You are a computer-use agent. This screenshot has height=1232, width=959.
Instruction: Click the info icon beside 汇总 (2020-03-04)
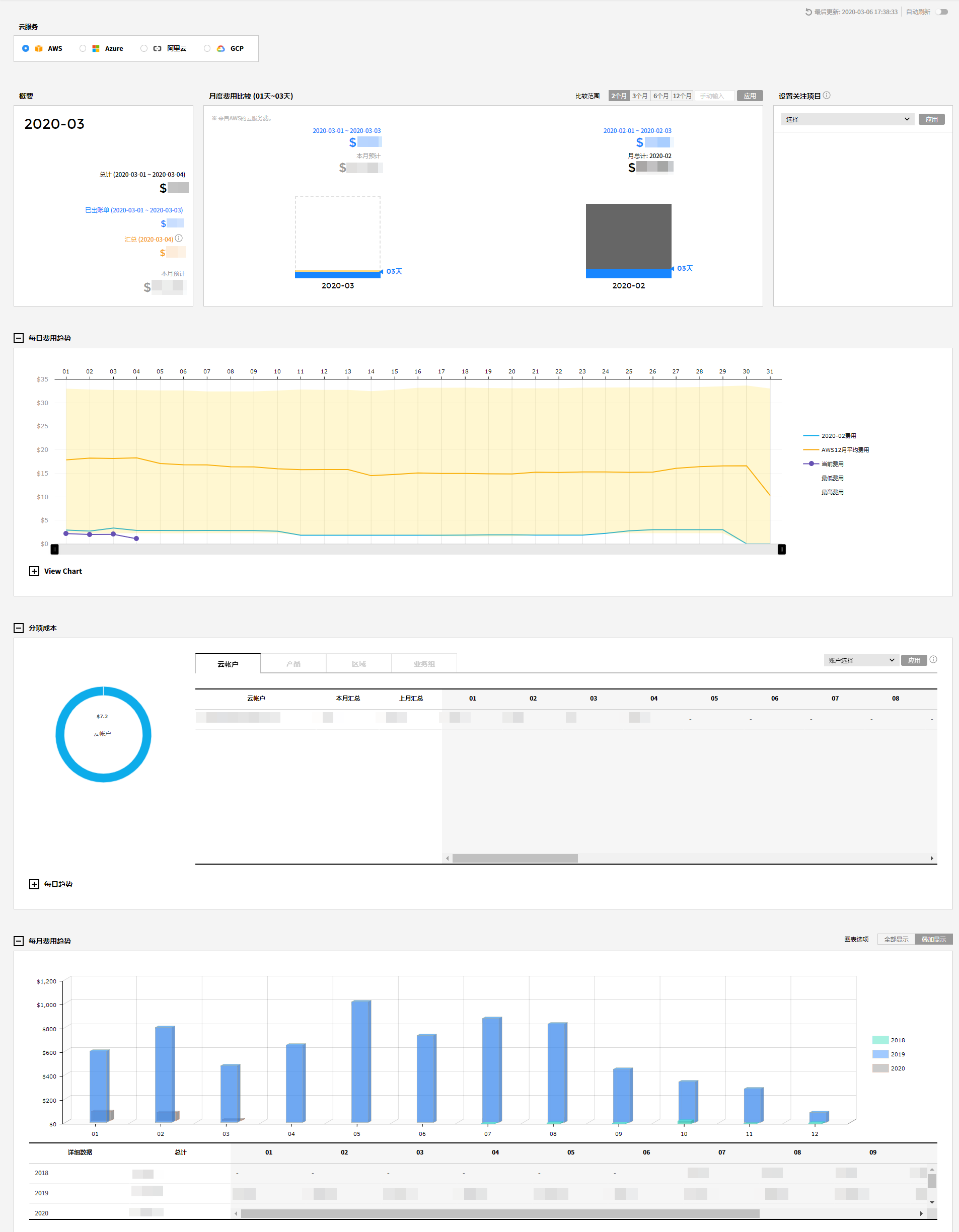(179, 239)
